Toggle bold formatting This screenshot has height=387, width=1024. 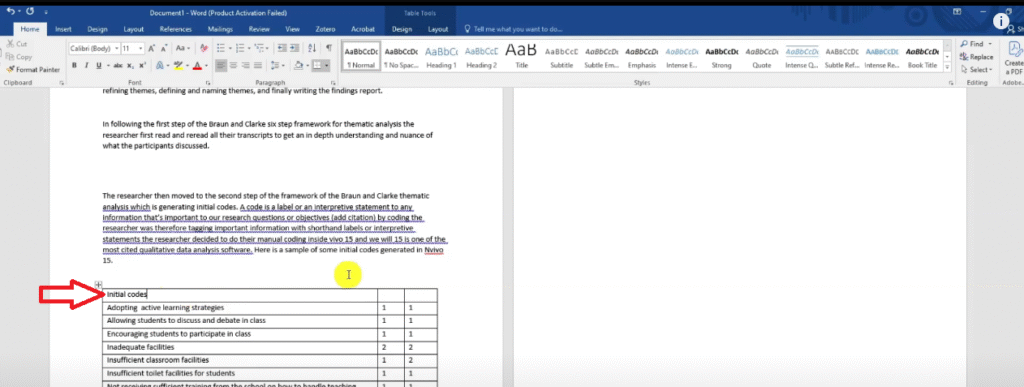74,65
